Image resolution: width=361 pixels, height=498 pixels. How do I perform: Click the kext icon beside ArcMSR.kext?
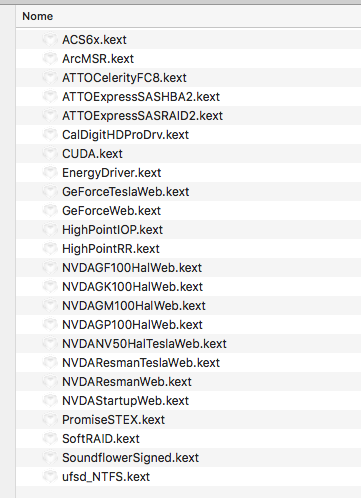click(x=50, y=58)
